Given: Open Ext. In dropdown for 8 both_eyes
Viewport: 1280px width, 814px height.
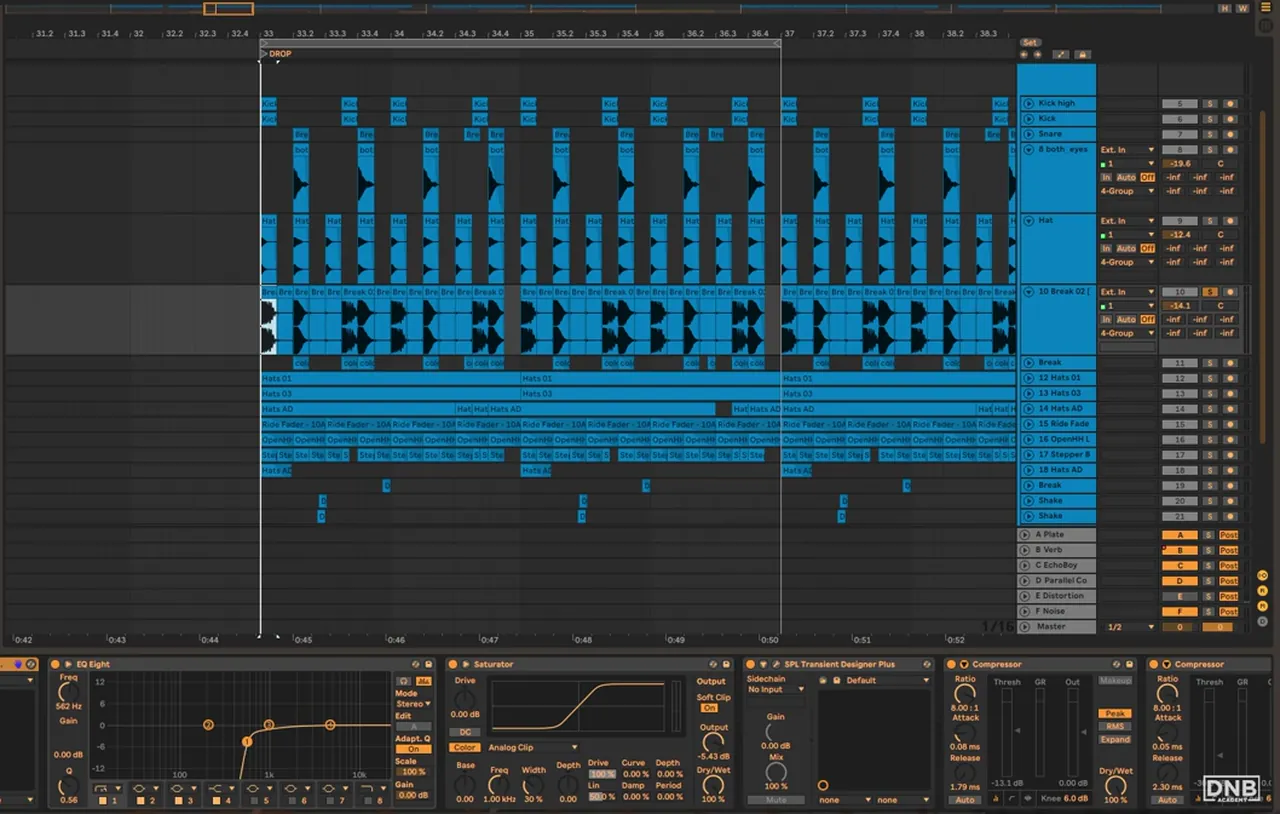Looking at the screenshot, I should point(1127,150).
